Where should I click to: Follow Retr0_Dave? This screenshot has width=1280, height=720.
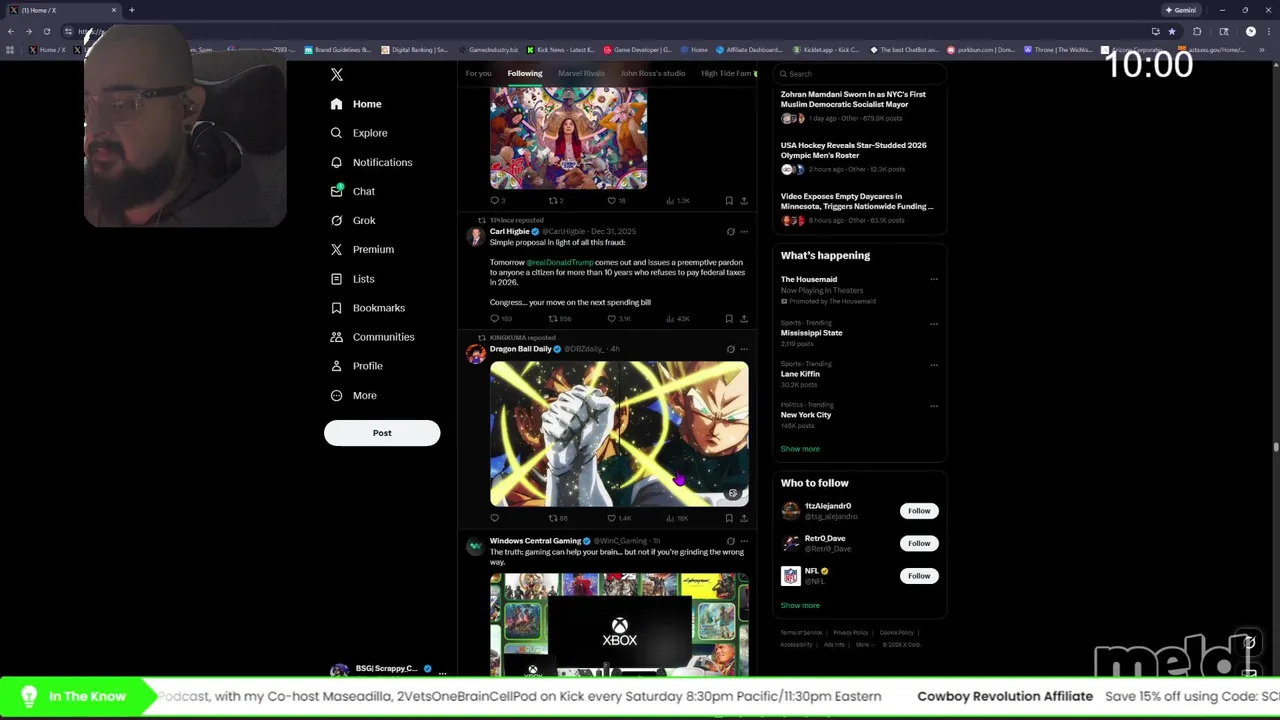coord(919,543)
